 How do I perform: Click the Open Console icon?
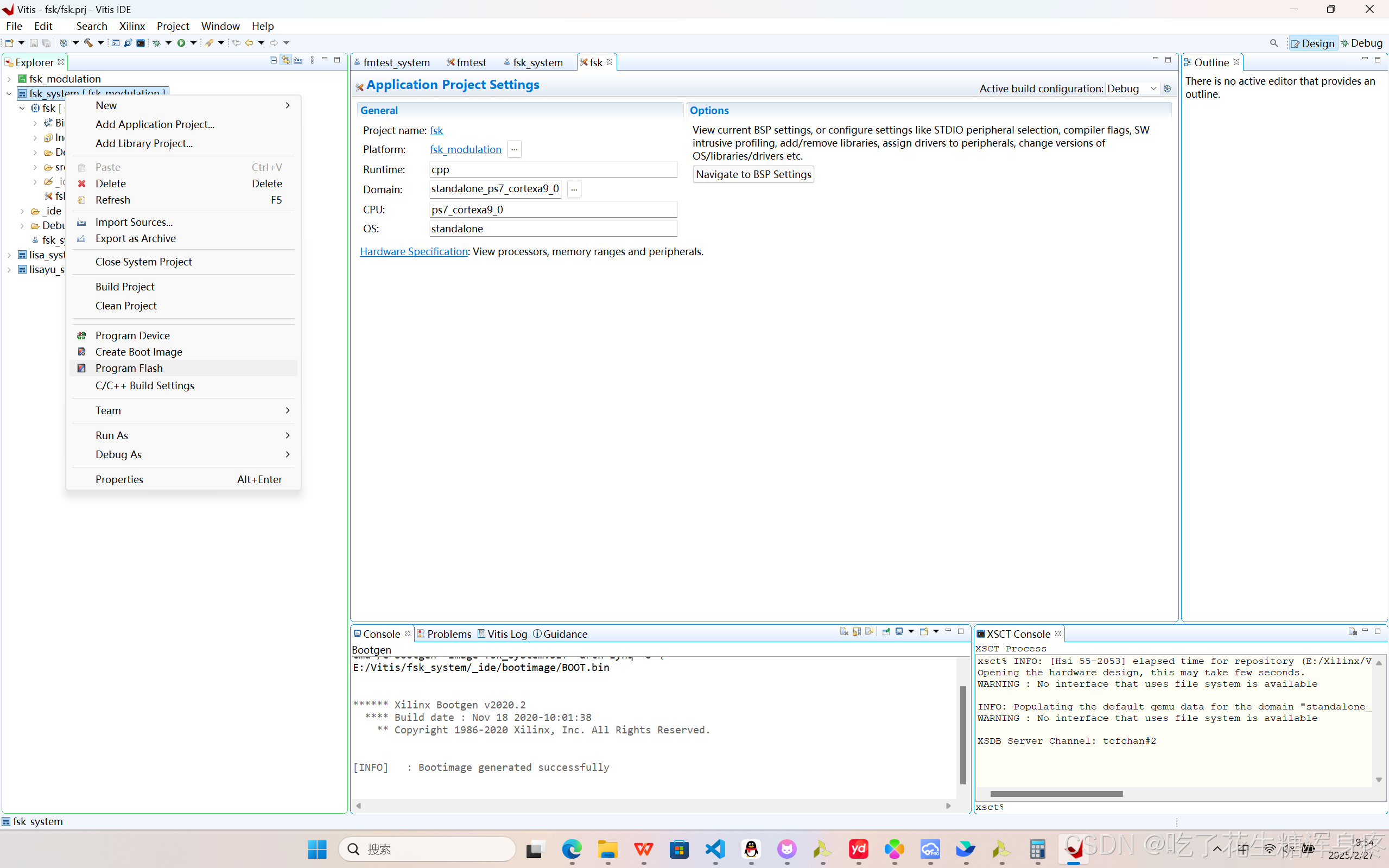coord(924,631)
